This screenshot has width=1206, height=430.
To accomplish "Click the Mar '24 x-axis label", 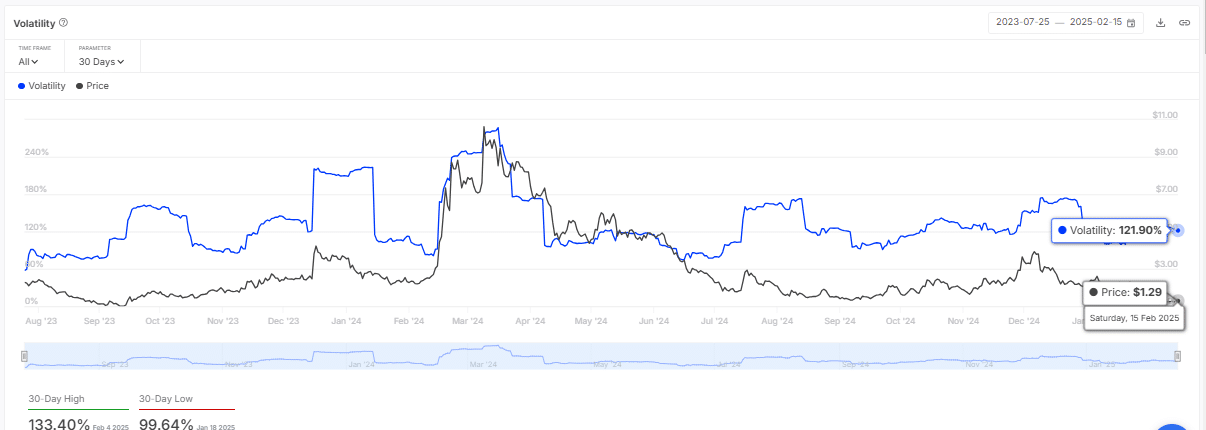I will (x=468, y=321).
